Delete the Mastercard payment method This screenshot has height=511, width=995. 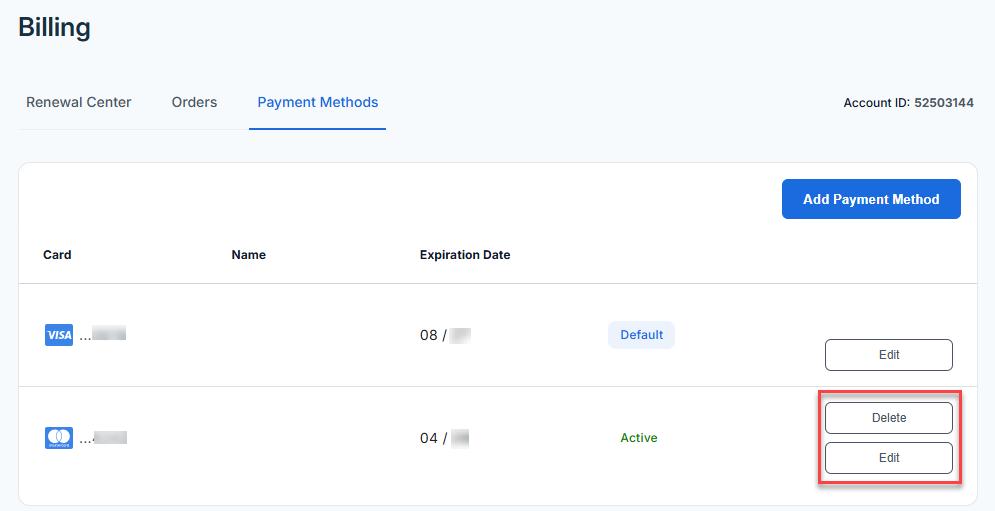888,418
